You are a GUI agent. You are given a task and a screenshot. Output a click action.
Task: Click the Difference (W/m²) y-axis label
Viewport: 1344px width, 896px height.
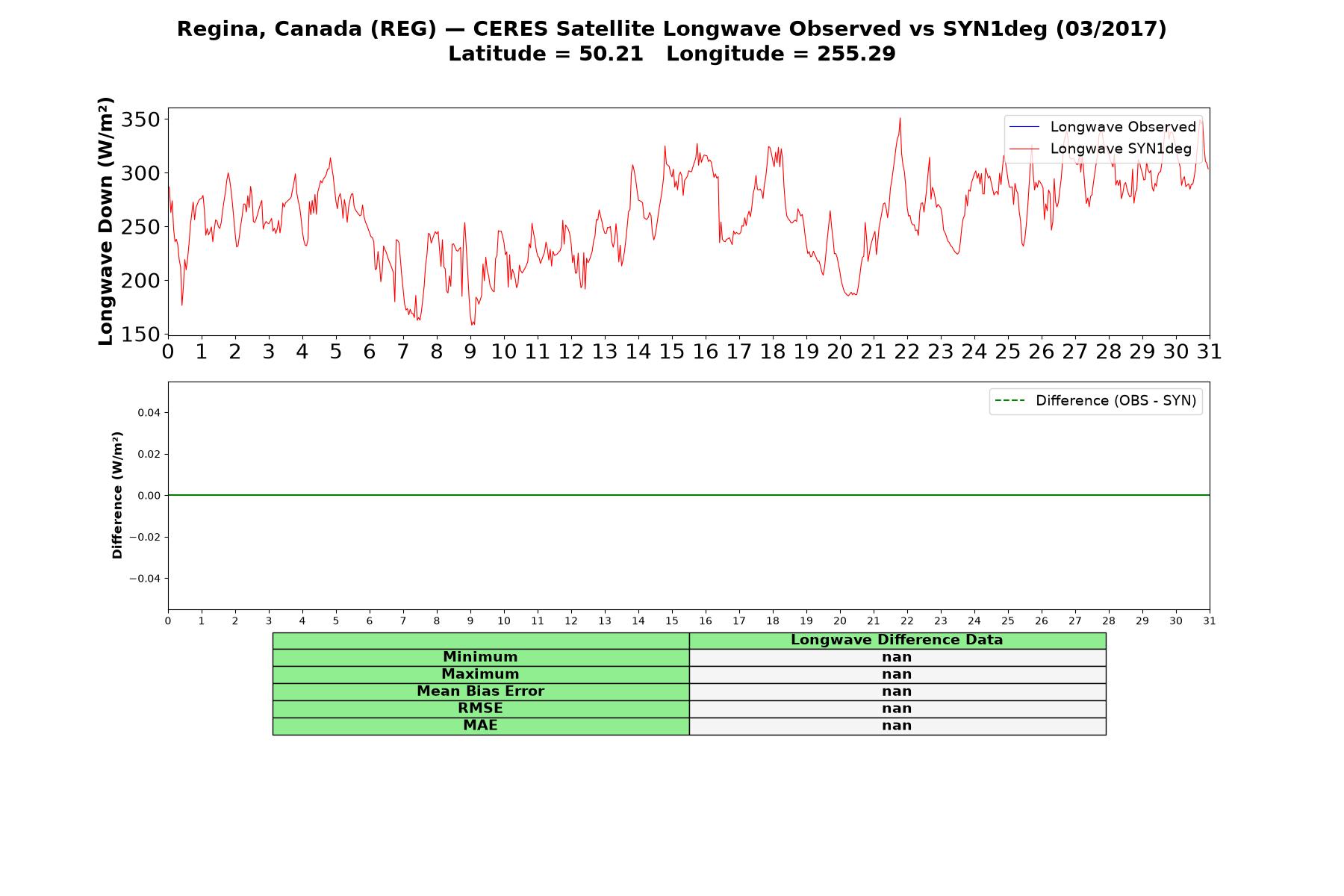pyautogui.click(x=117, y=495)
